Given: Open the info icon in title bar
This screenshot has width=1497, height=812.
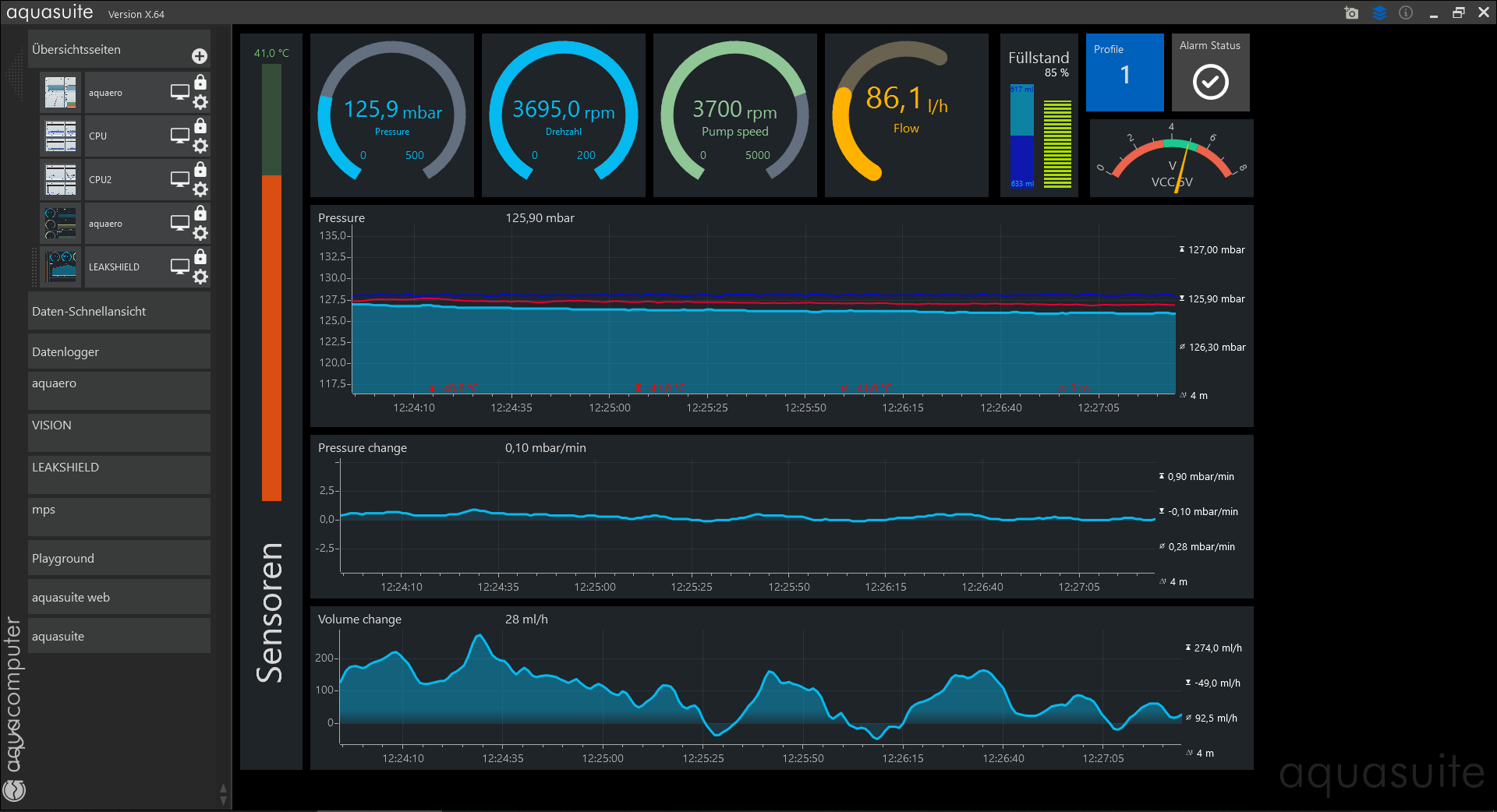Looking at the screenshot, I should tap(1406, 13).
